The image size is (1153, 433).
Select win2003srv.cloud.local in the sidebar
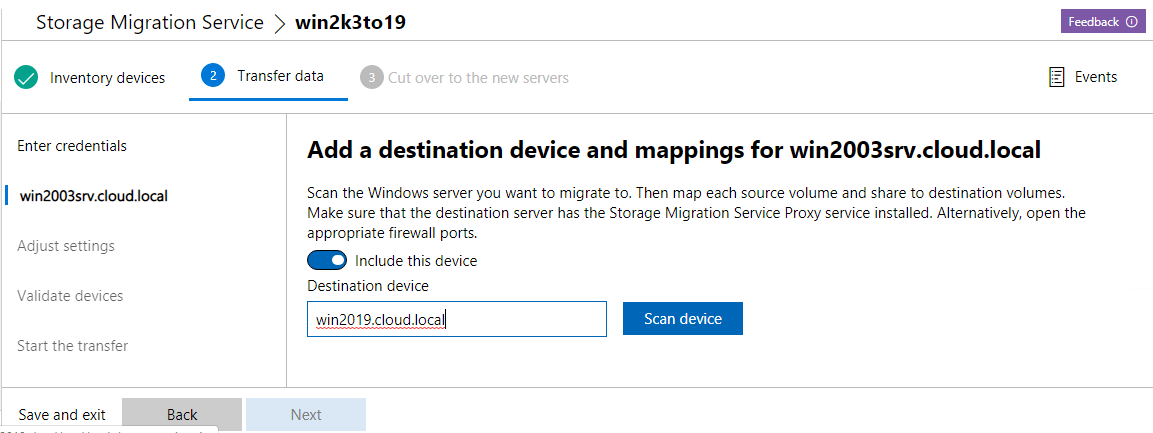93,196
